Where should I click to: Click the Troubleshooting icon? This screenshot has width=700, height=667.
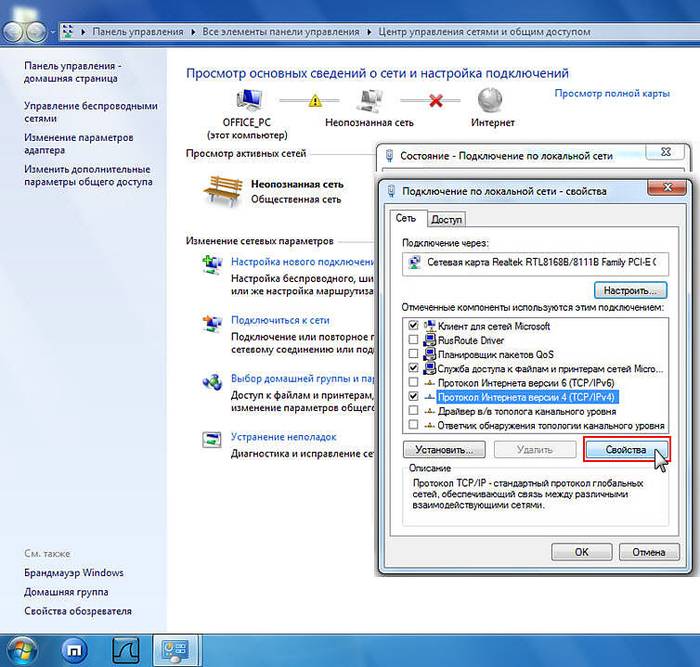pyautogui.click(x=212, y=440)
